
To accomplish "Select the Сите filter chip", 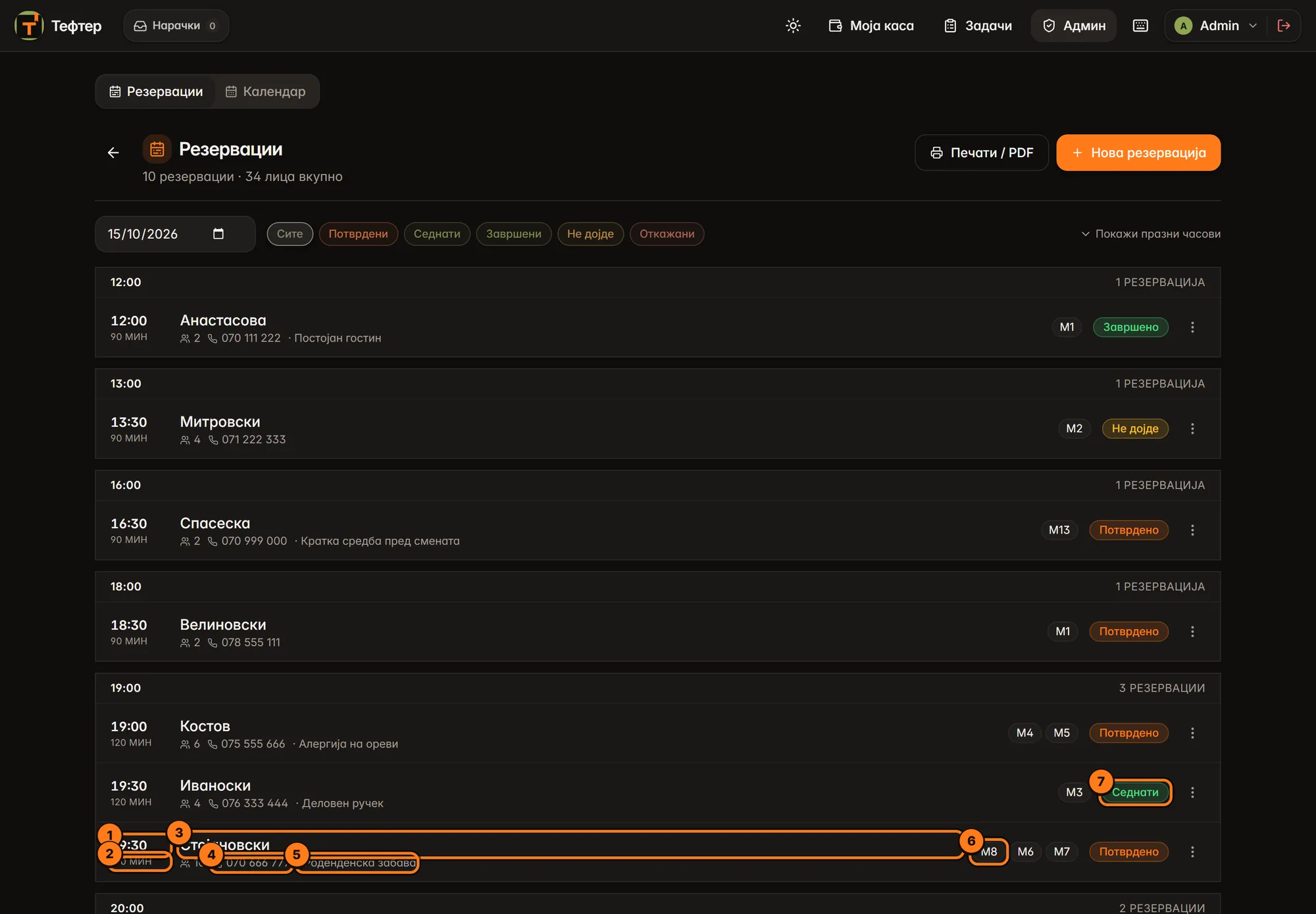I will [290, 234].
